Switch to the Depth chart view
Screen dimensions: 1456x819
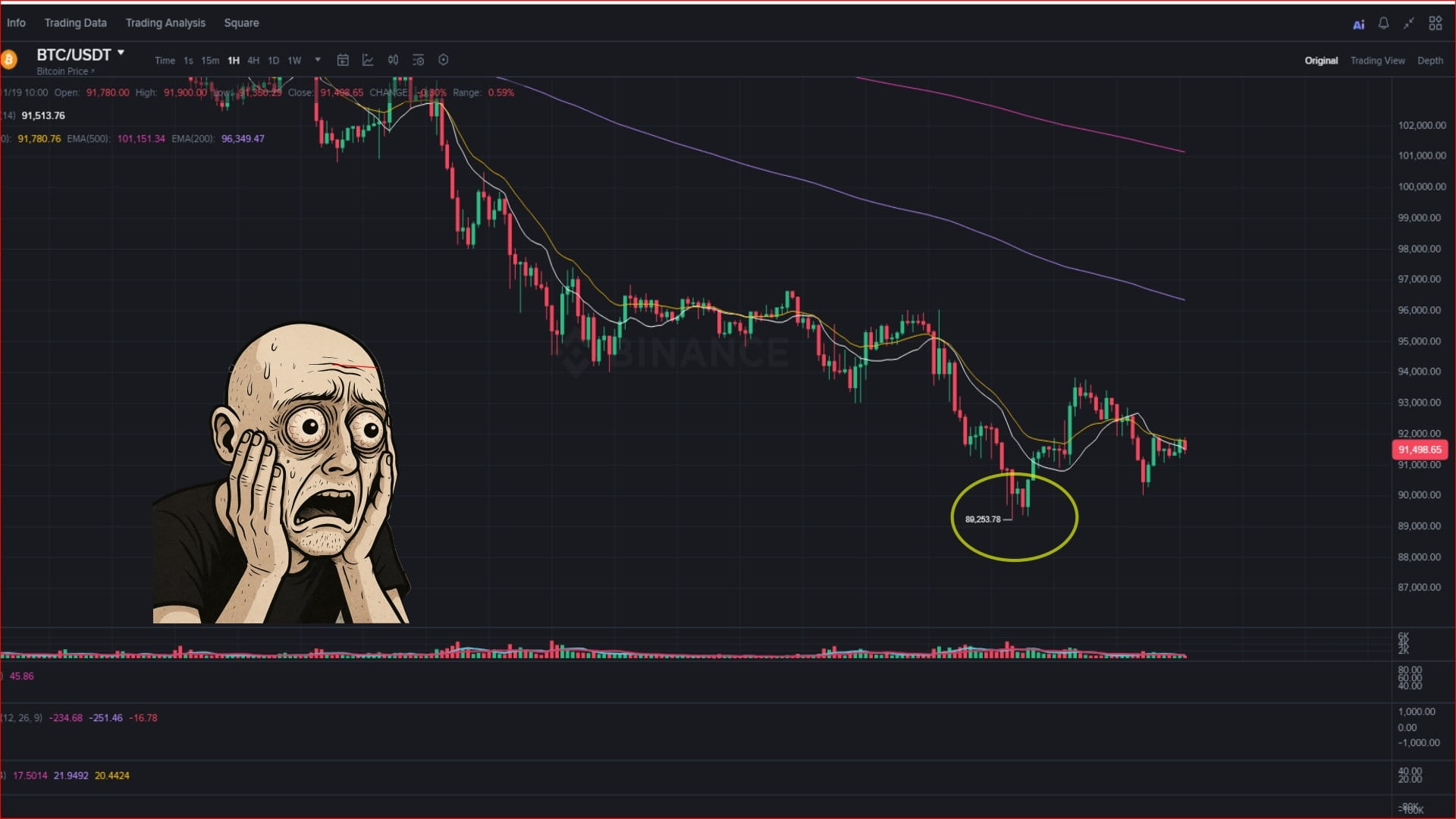(1430, 61)
